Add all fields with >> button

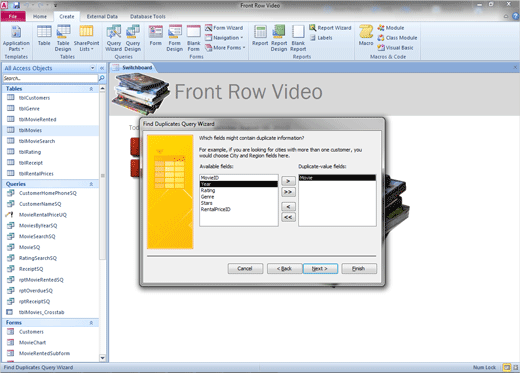288,192
